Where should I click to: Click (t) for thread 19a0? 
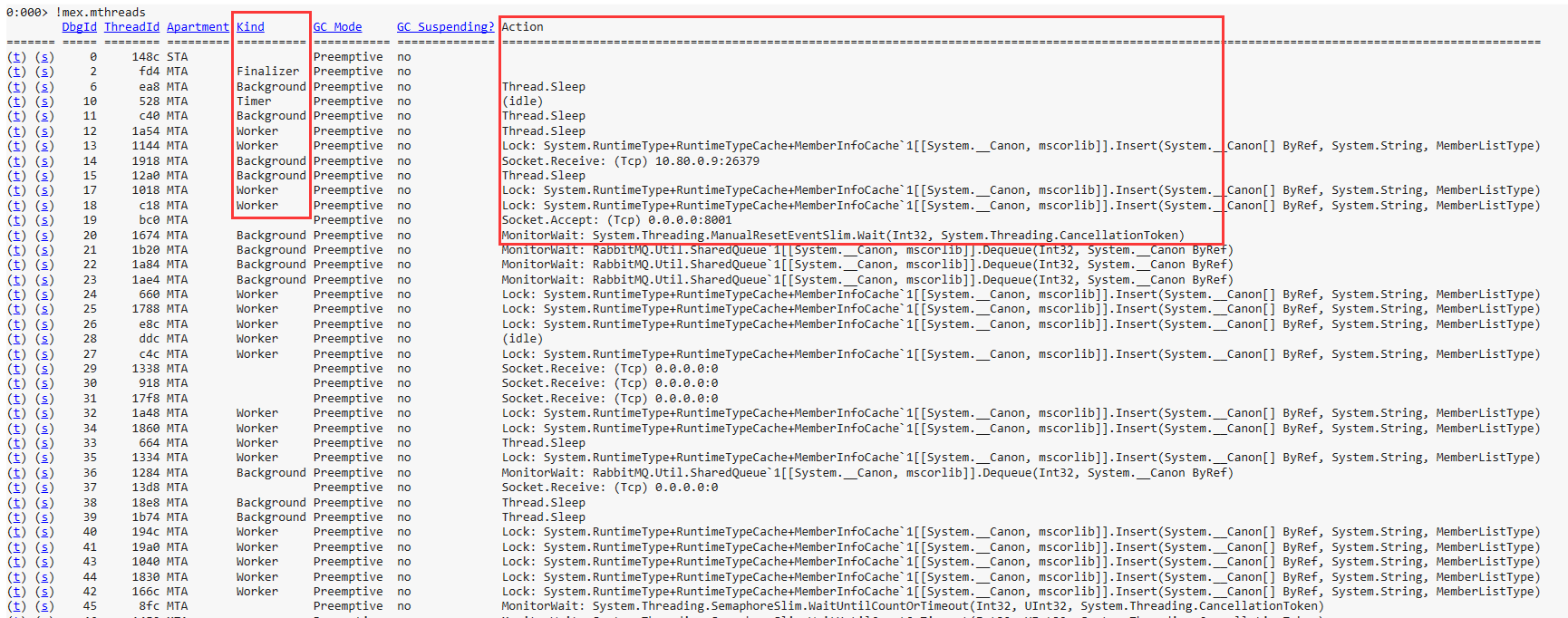click(16, 547)
